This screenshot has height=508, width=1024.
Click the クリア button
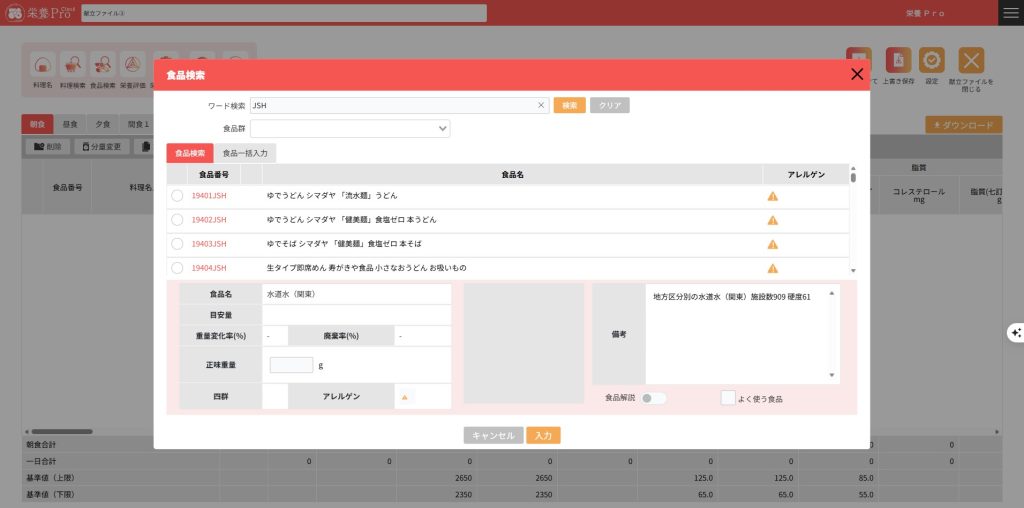click(610, 105)
